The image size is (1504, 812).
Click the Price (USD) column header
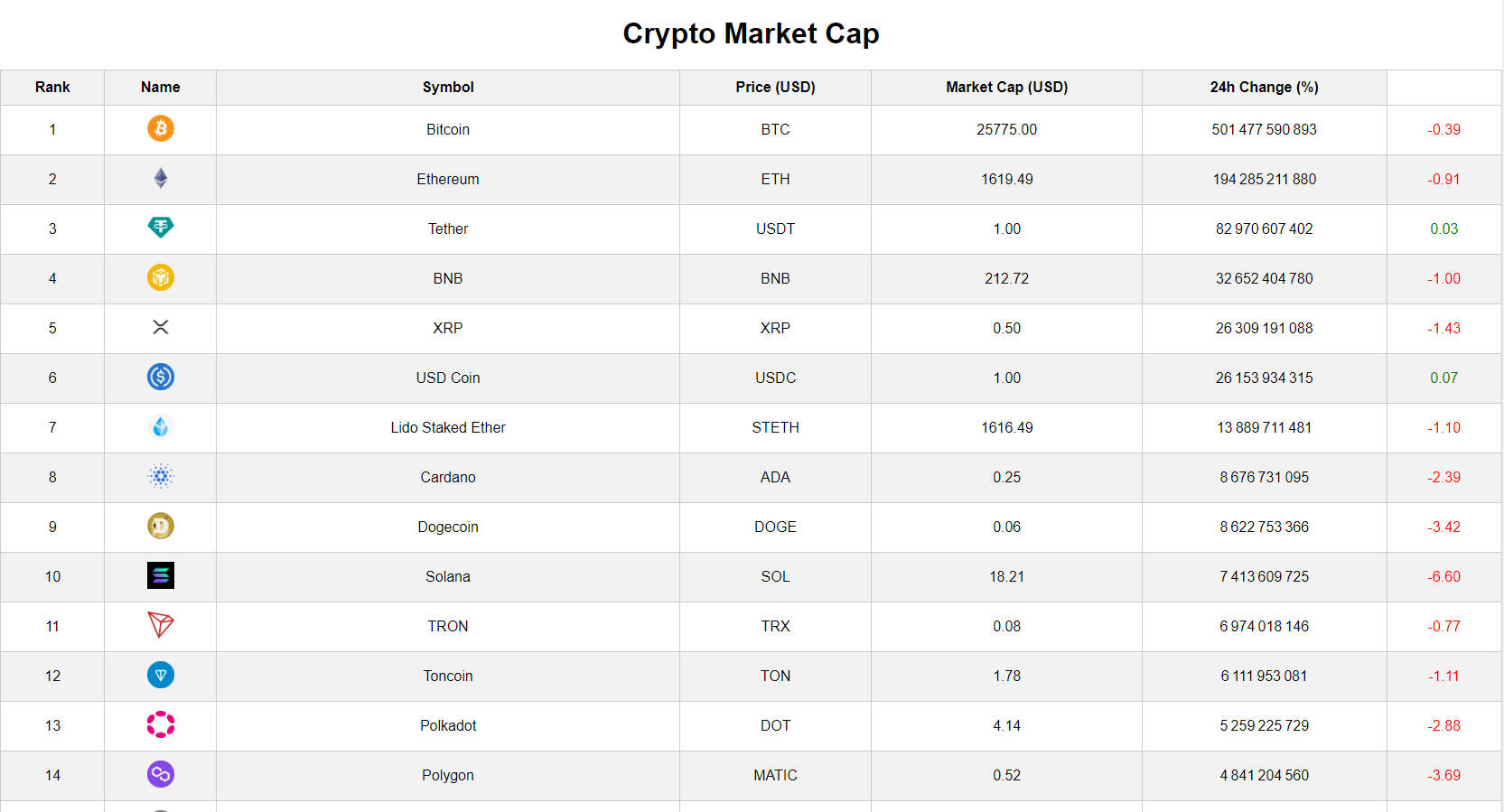(x=775, y=88)
